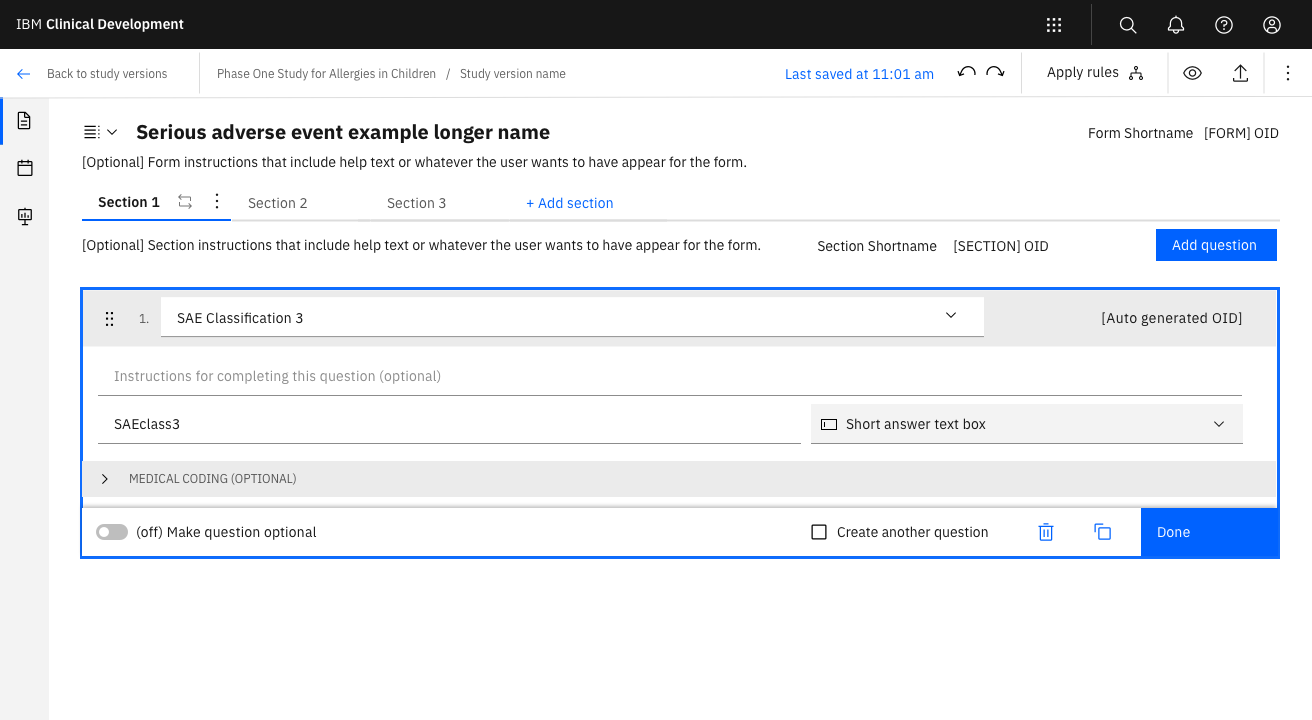
Task: Check Create another question checkbox
Action: (x=819, y=532)
